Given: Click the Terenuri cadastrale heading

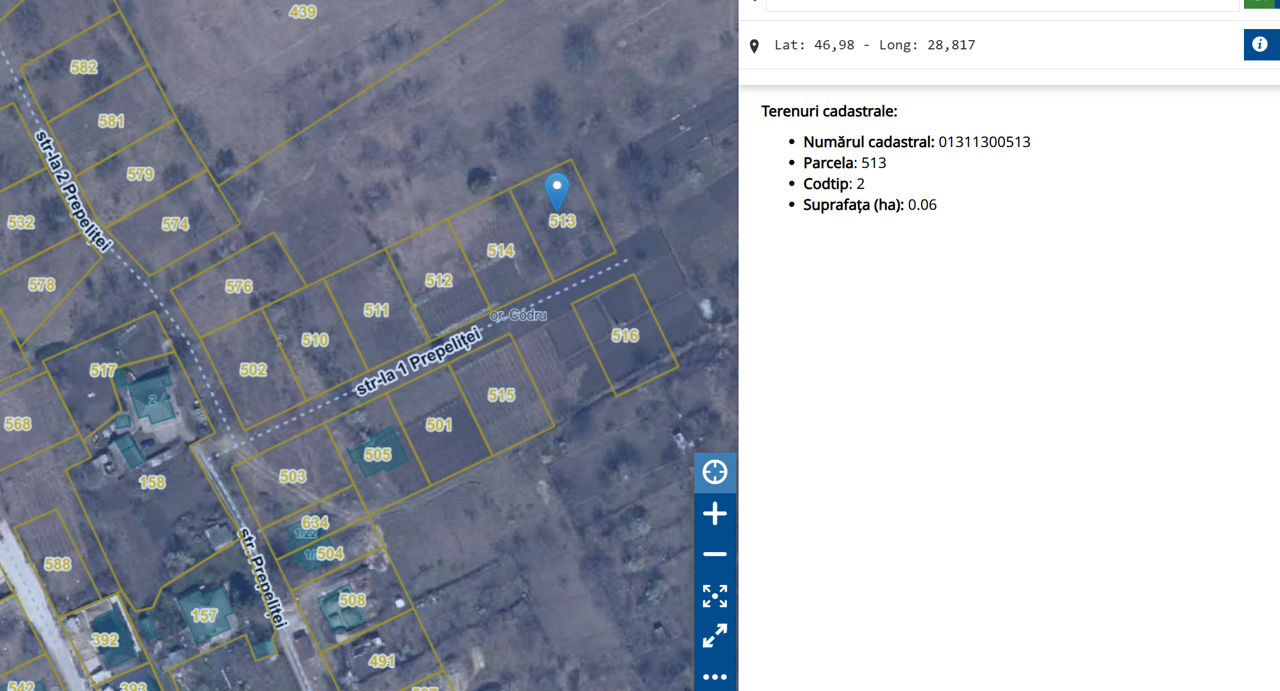Looking at the screenshot, I should [829, 111].
